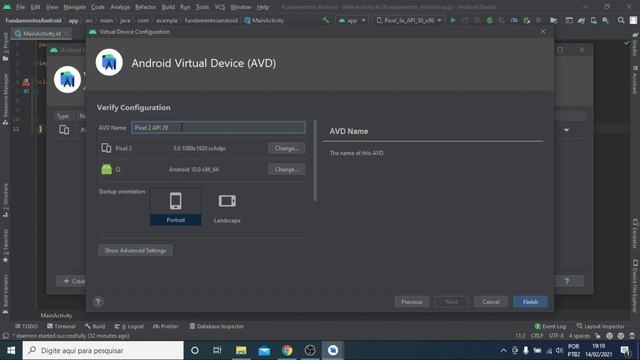
Task: Click the device type icon in AVD Manager list
Action: click(x=64, y=130)
